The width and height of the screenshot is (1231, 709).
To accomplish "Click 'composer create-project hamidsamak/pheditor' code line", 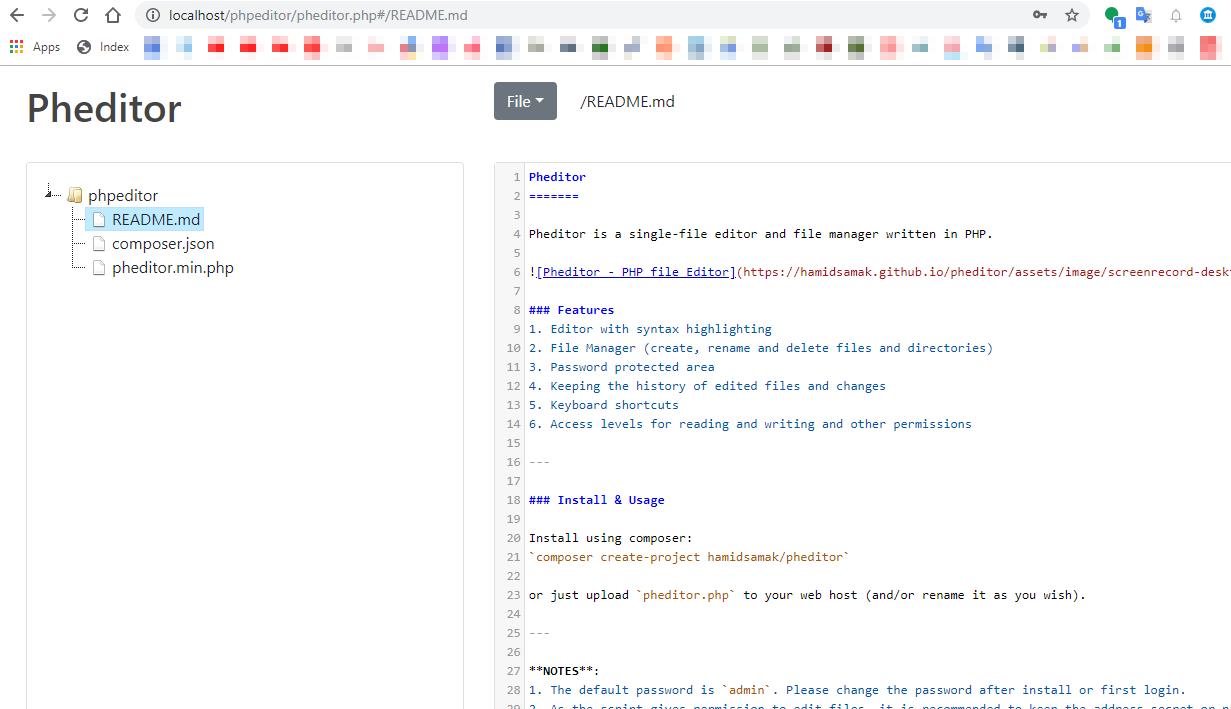I will click(x=689, y=557).
